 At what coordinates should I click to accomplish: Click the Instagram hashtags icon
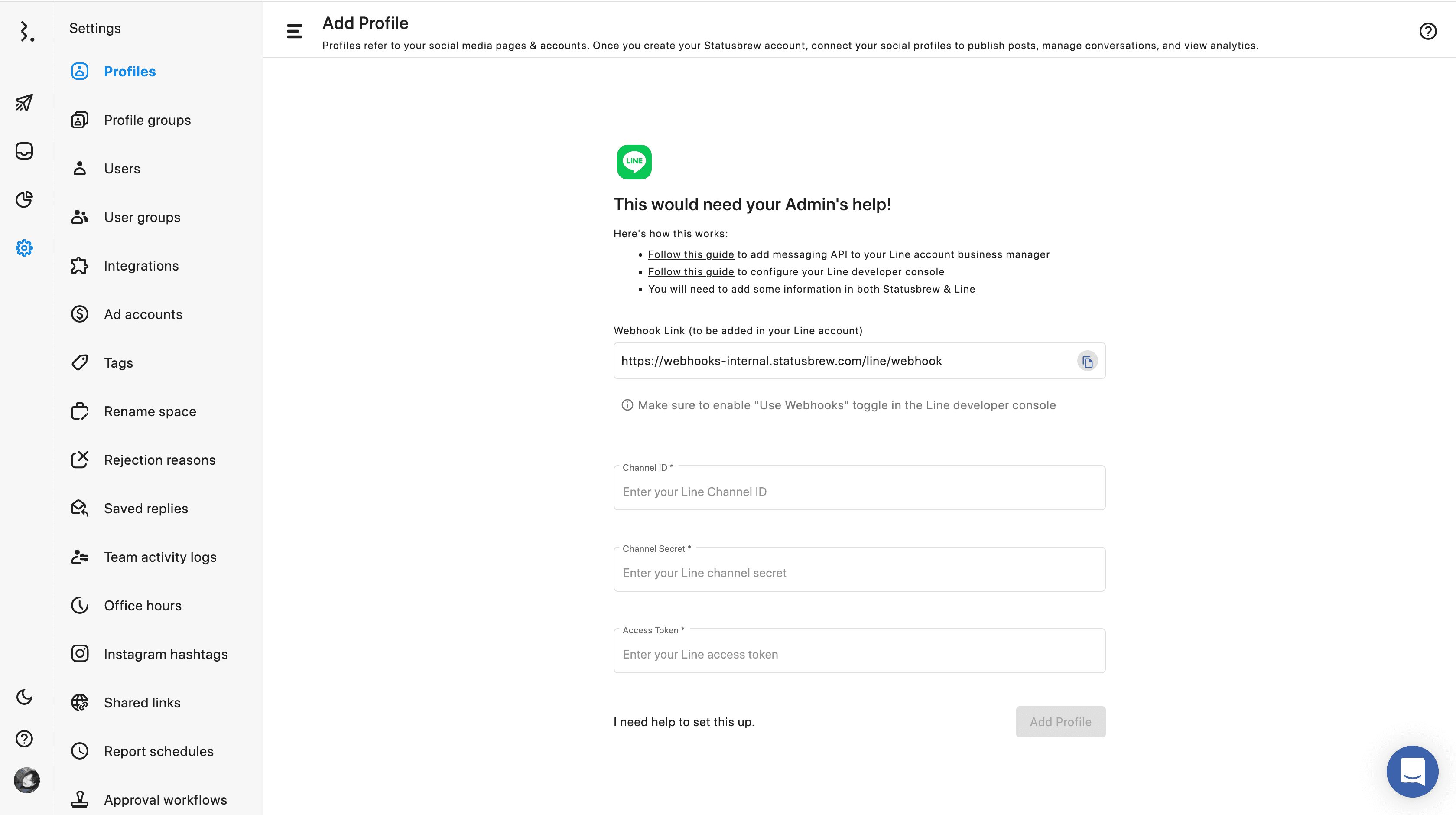click(x=80, y=654)
